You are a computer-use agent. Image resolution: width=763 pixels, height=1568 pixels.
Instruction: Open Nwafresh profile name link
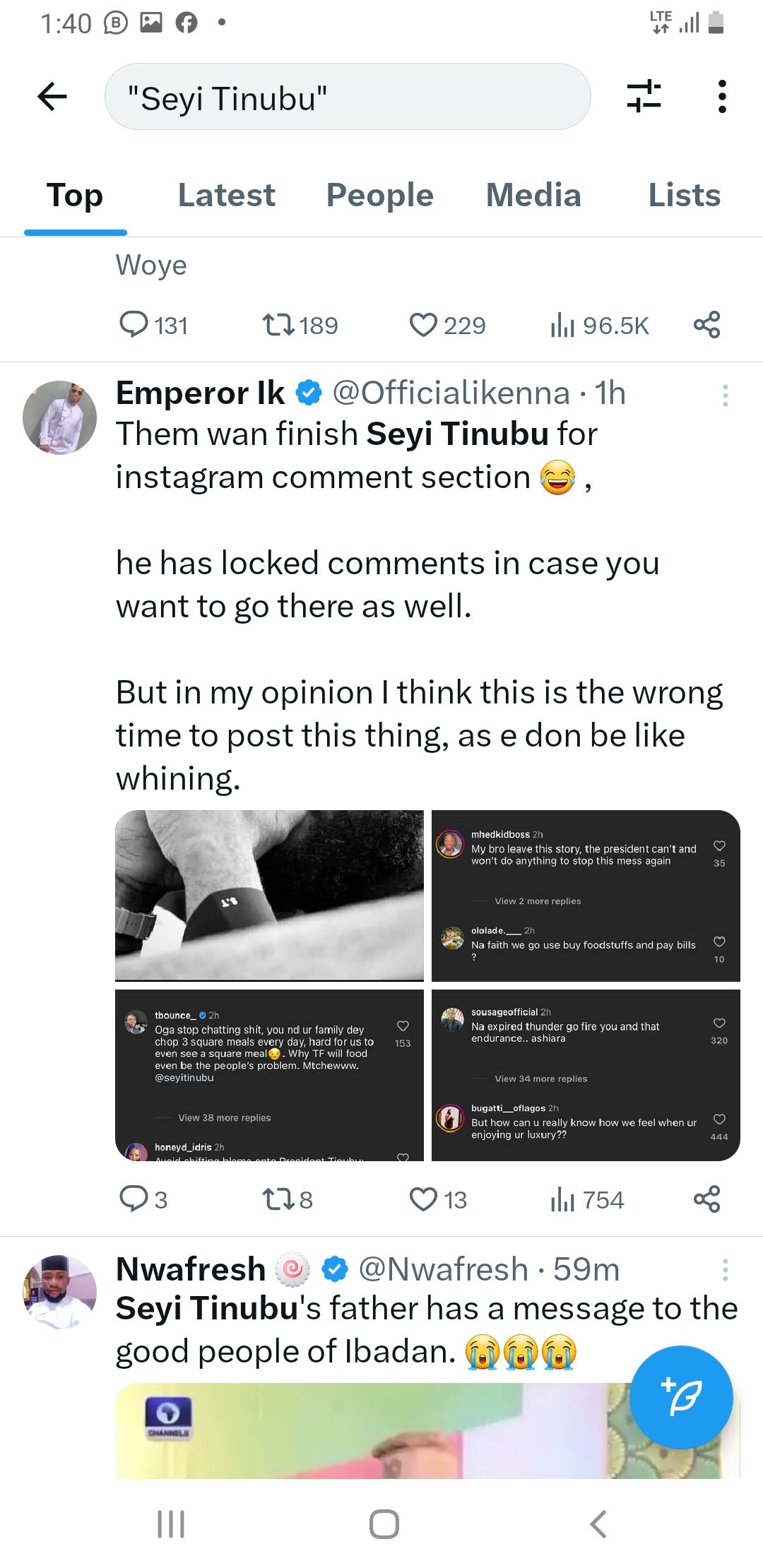191,1269
